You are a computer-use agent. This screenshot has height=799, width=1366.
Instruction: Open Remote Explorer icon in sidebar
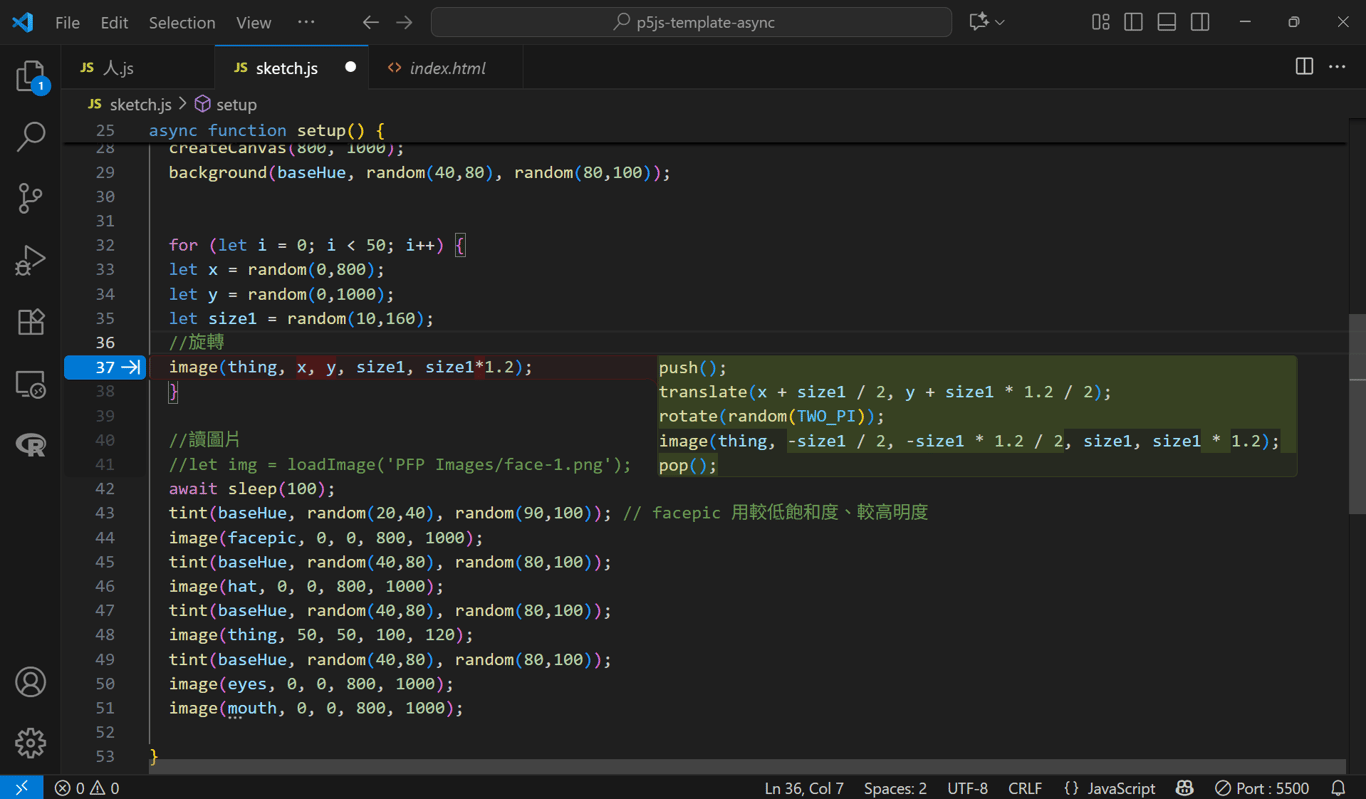30,384
